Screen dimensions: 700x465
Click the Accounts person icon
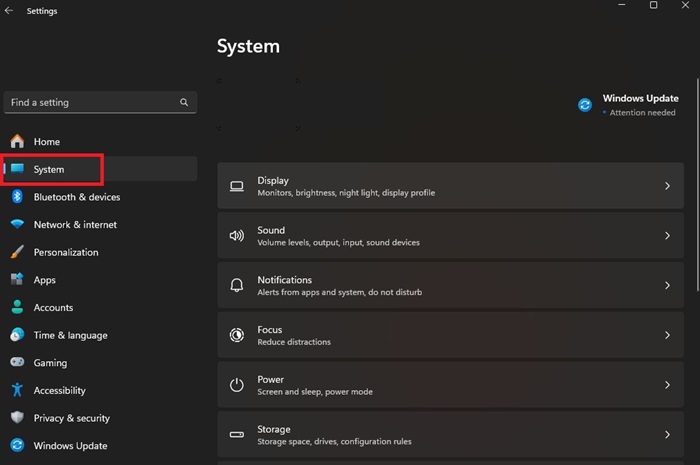17,307
